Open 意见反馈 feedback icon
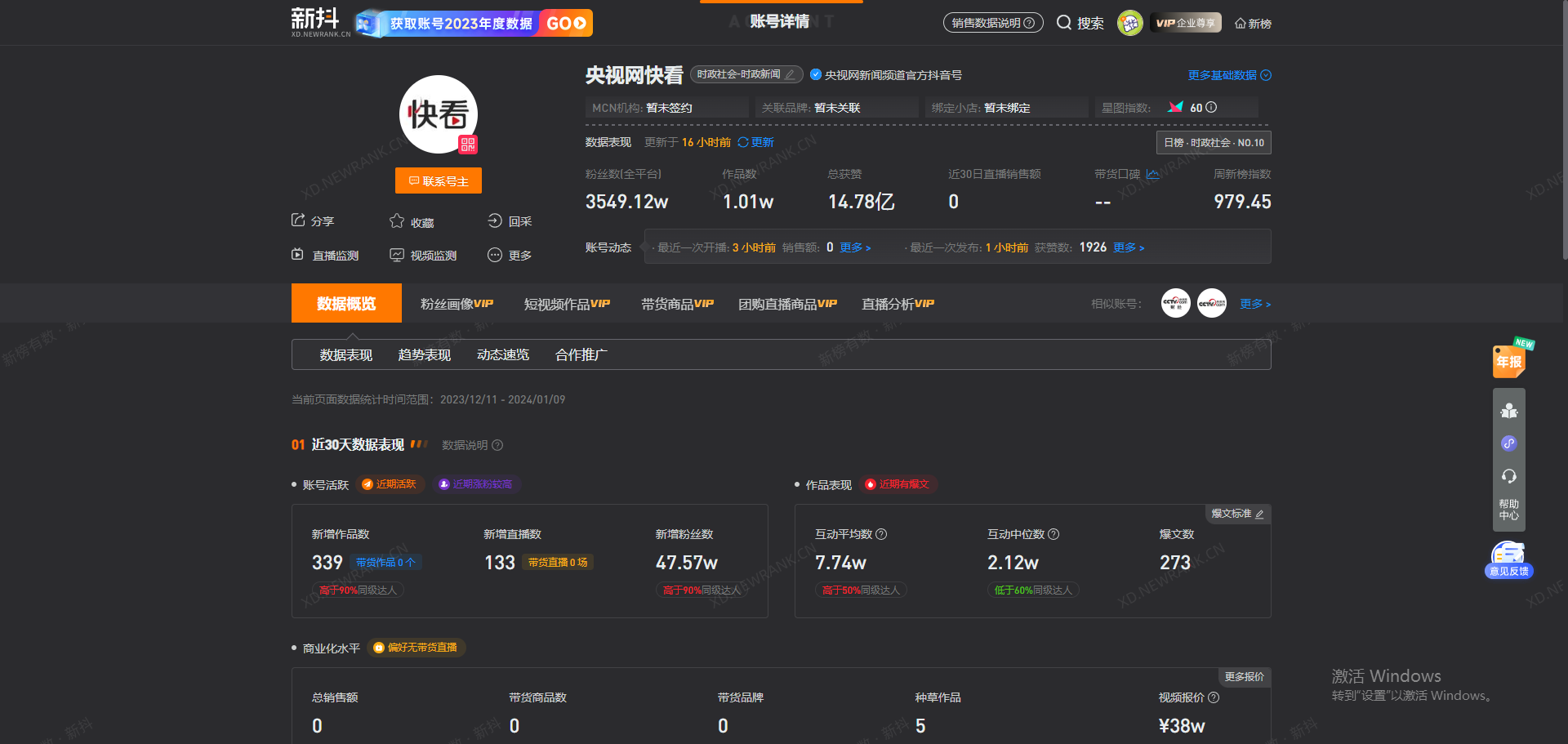 tap(1509, 559)
